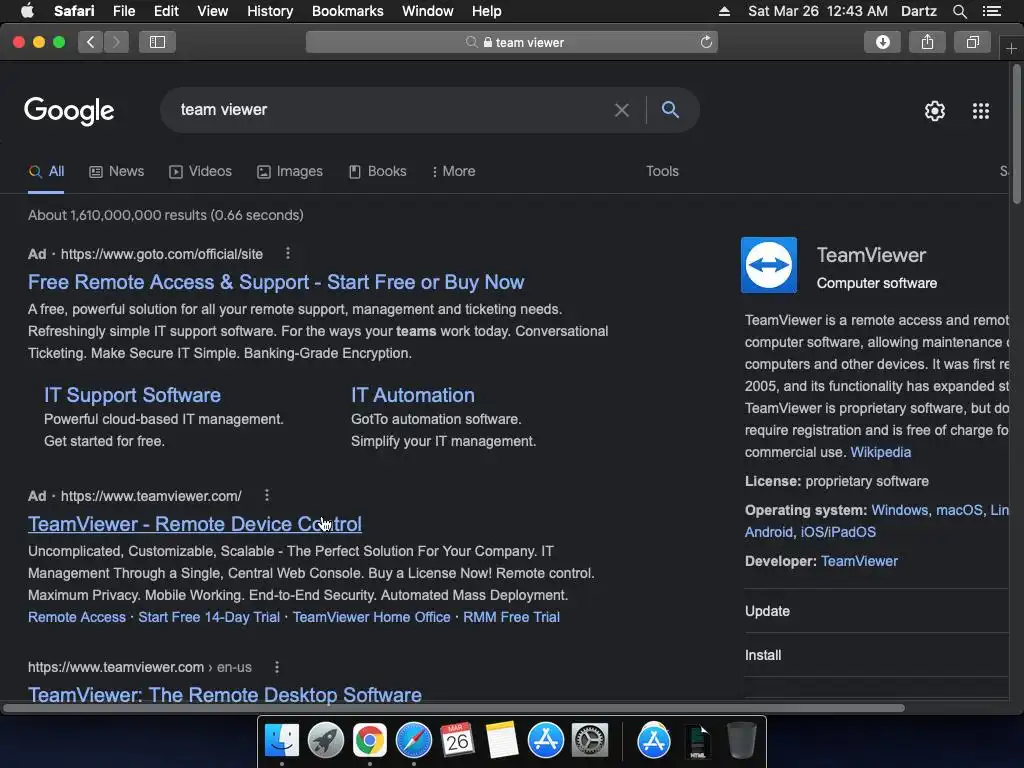The image size is (1024, 768).
Task: Switch to the Images results tab
Action: [290, 172]
